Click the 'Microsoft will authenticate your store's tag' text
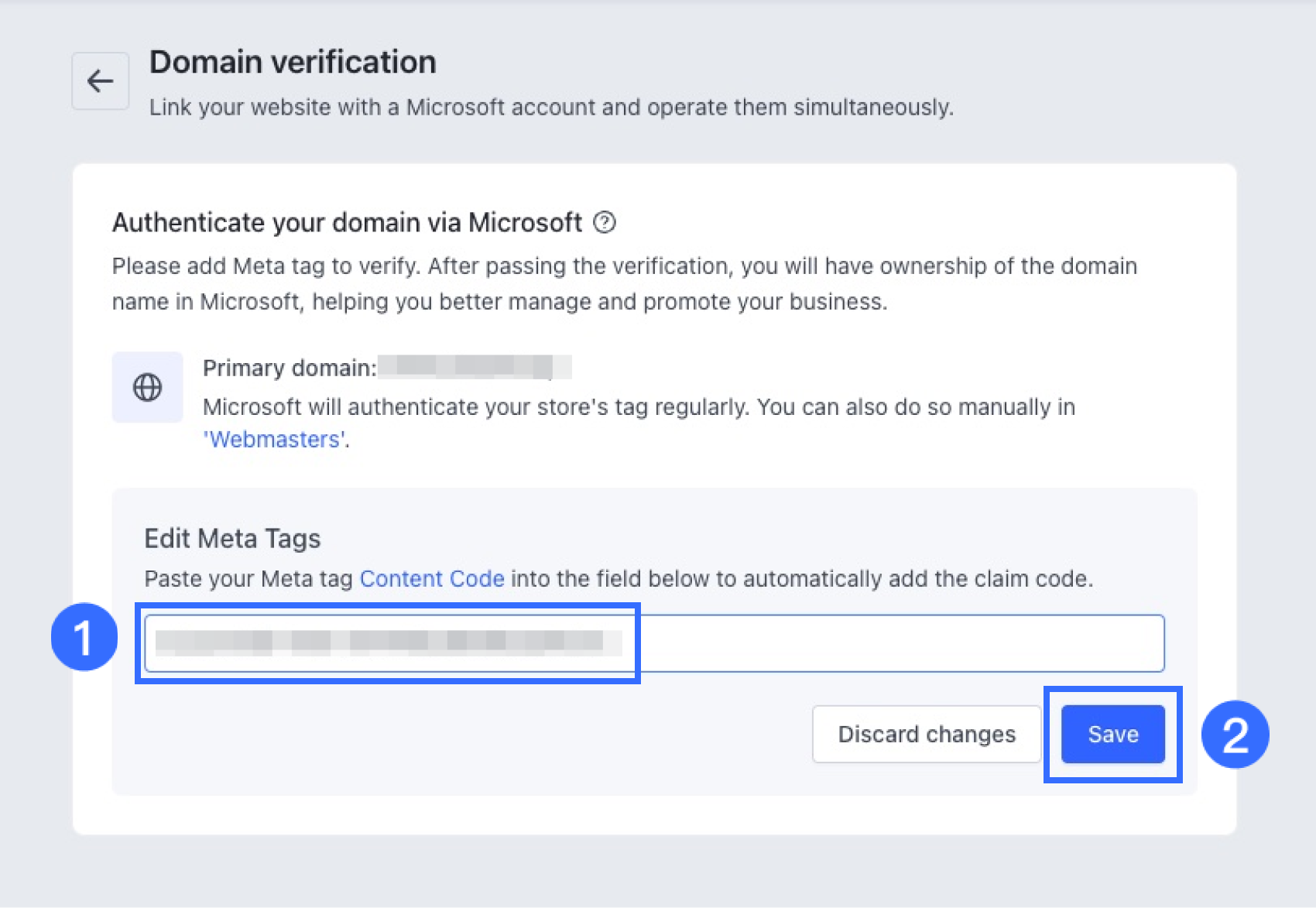 [x=639, y=407]
